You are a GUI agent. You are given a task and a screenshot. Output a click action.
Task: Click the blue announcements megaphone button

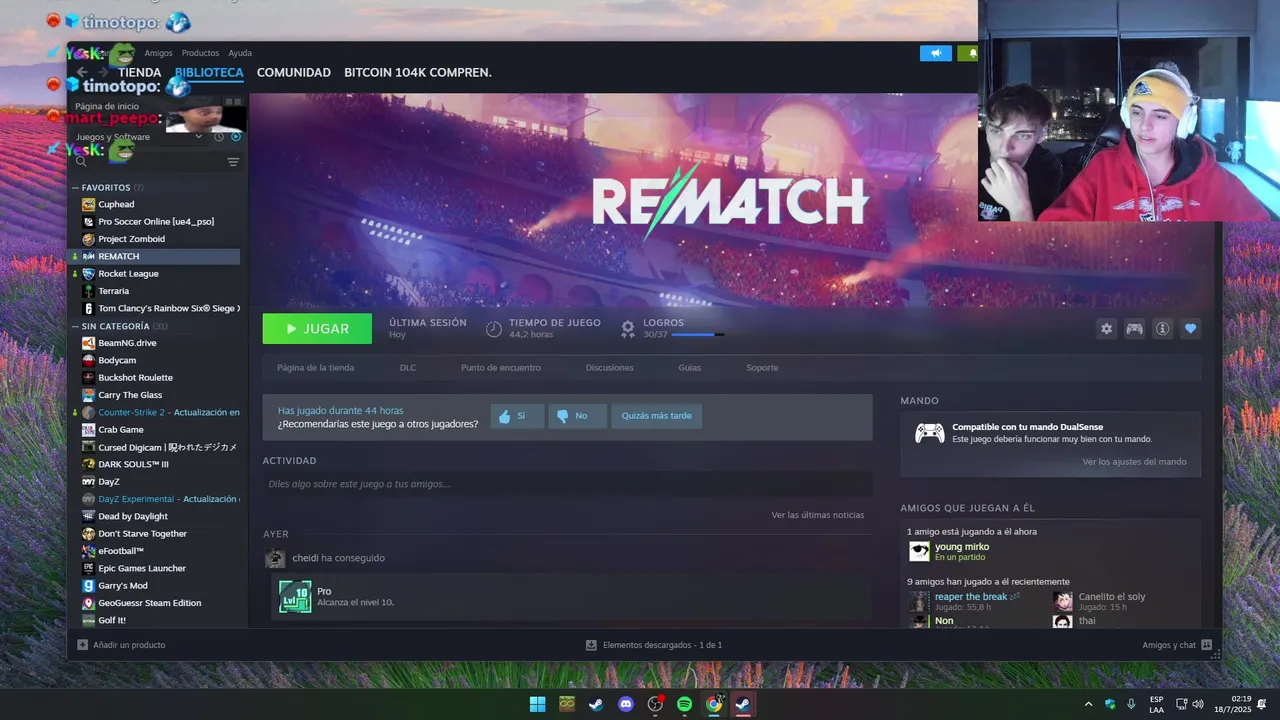936,53
